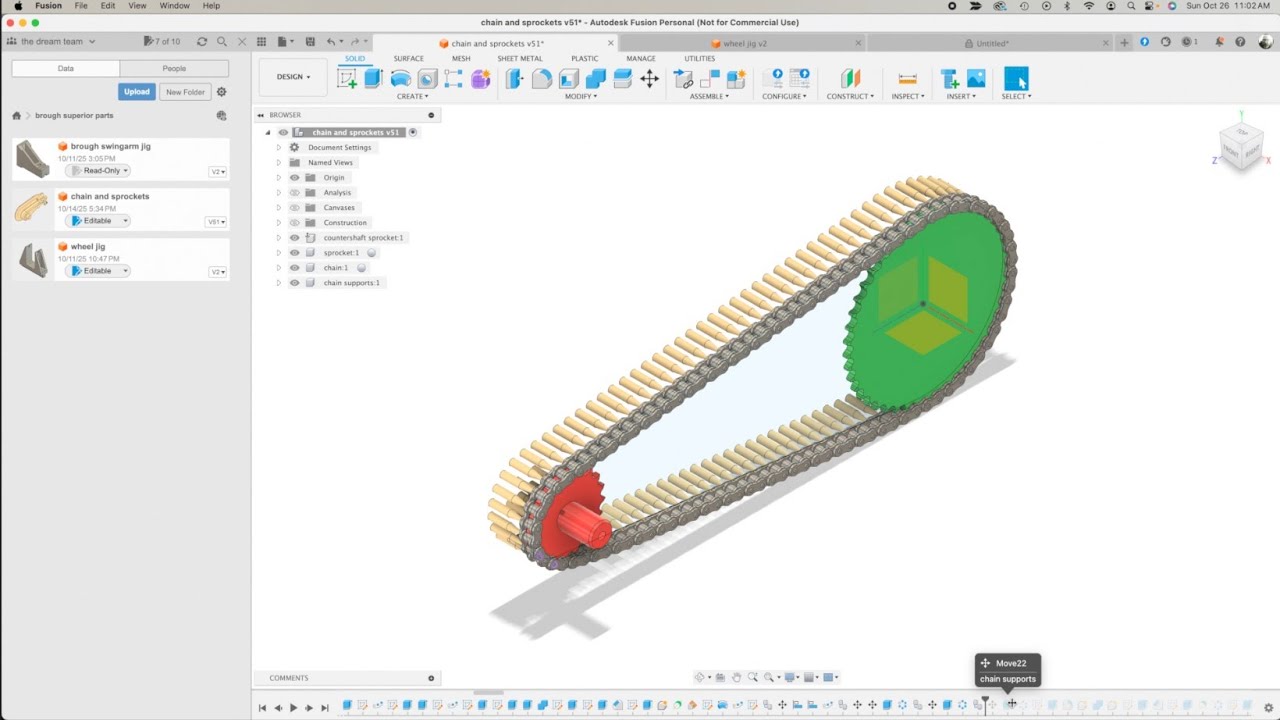Activate the Select arrow tool
This screenshot has width=1280, height=720.
point(1016,79)
